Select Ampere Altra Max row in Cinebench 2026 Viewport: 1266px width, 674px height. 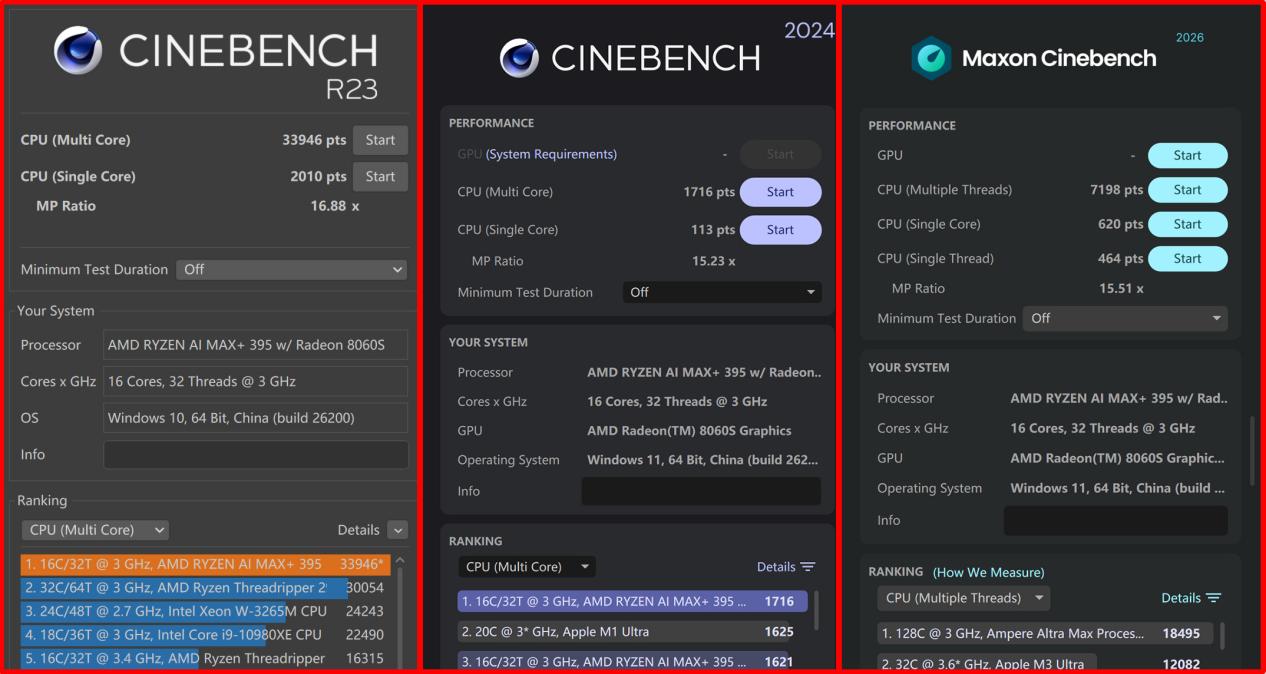[x=1046, y=633]
